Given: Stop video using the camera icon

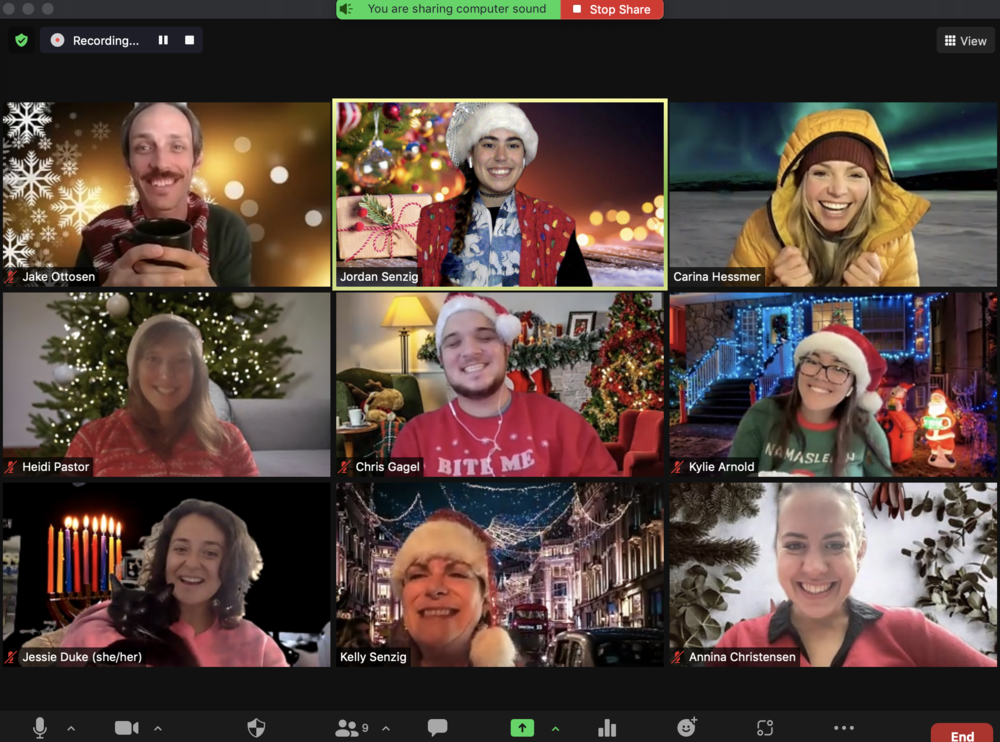Looking at the screenshot, I should [x=126, y=727].
